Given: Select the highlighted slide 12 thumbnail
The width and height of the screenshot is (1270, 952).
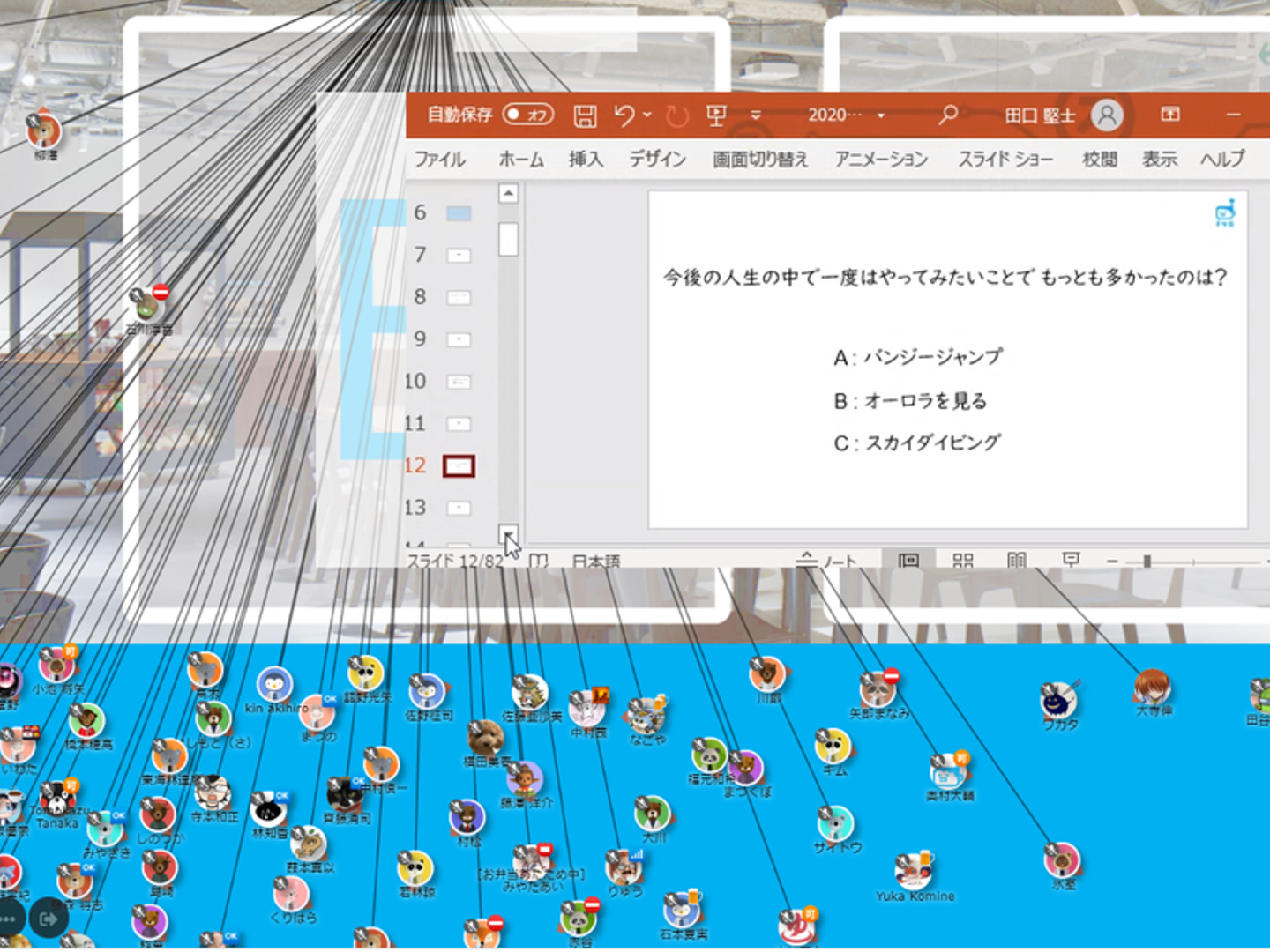Looking at the screenshot, I should coord(459,465).
